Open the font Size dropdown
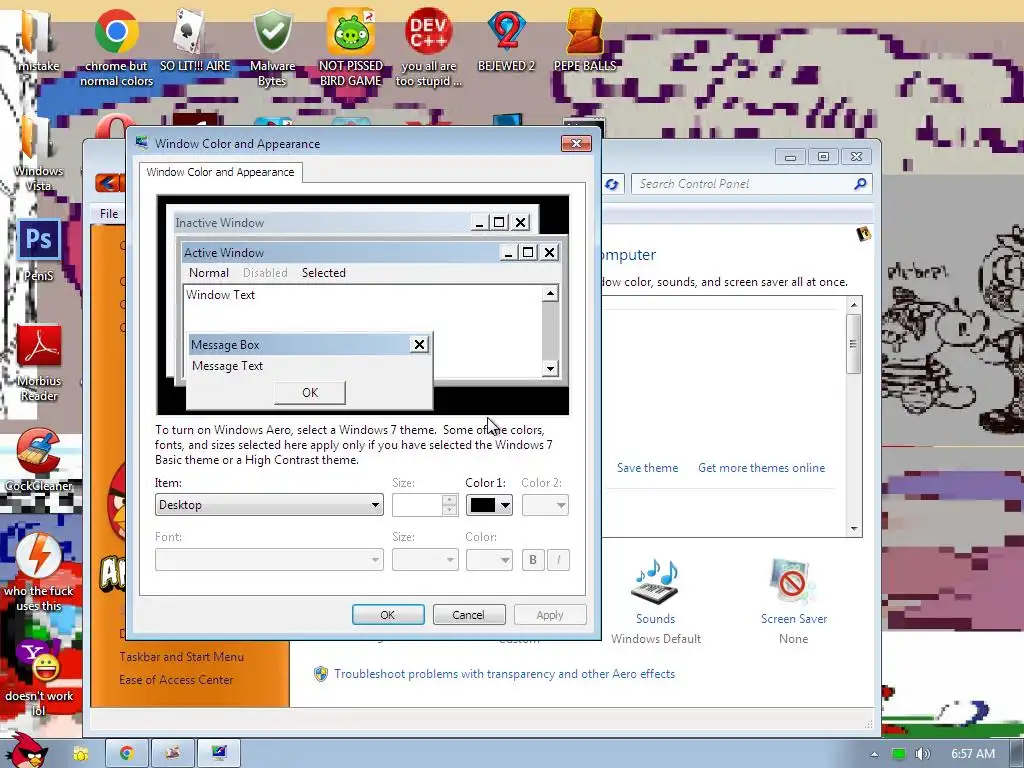 [x=425, y=560]
